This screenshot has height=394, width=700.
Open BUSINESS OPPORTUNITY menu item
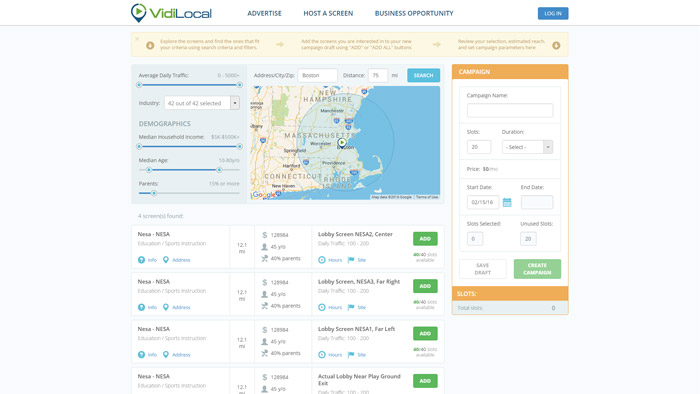point(414,13)
